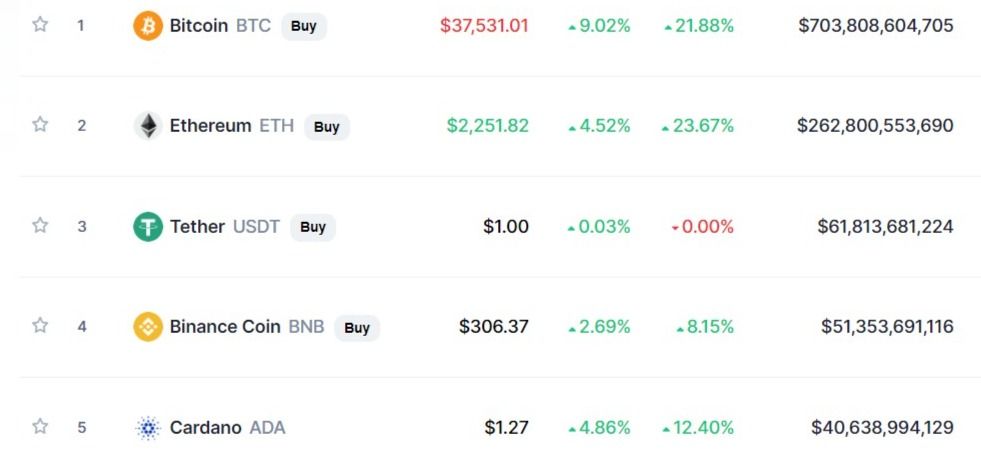Favorite Binance Coin with the star
Screen dimensions: 981x461
tap(40, 326)
